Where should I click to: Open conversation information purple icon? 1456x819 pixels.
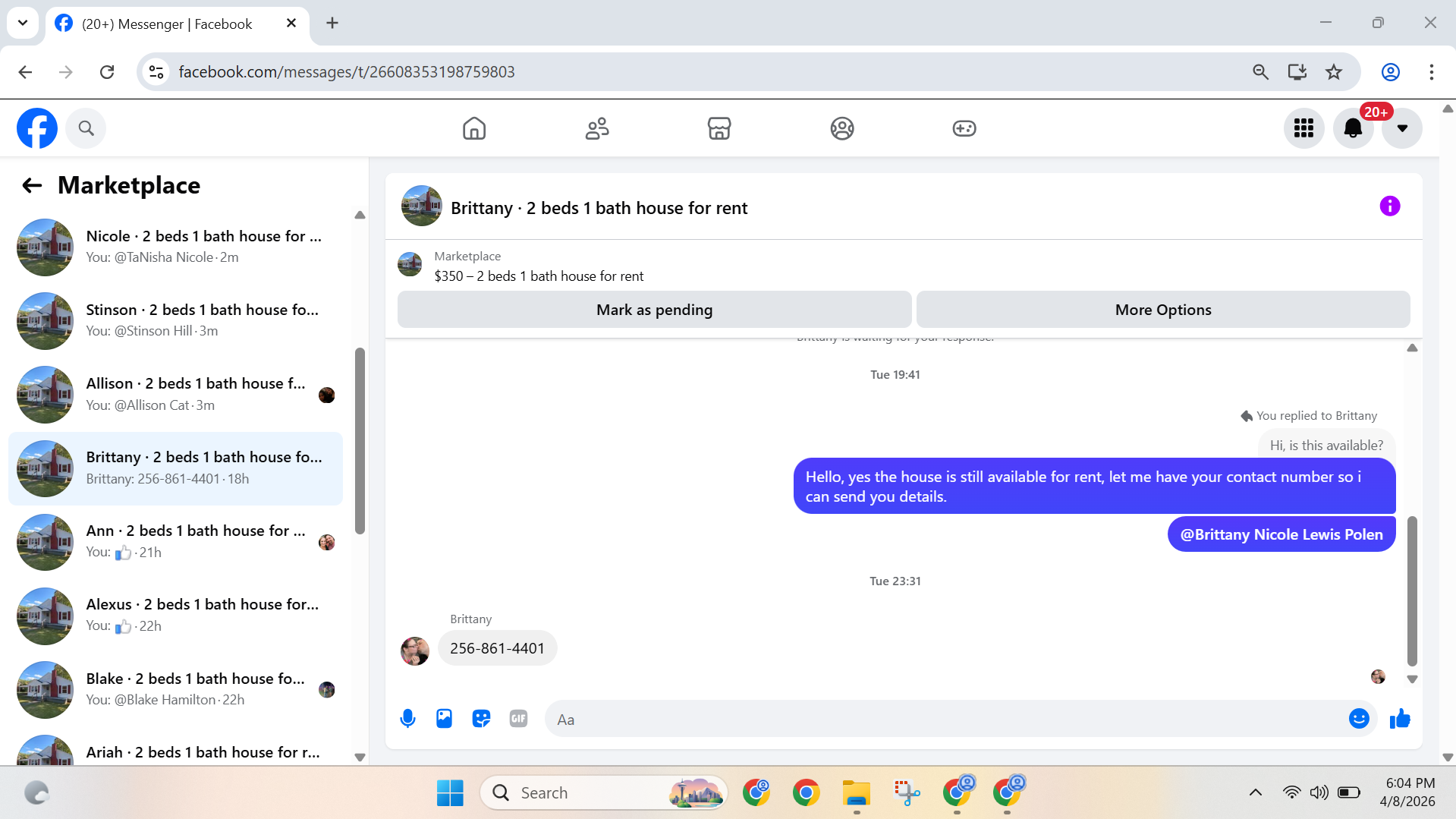click(1389, 206)
